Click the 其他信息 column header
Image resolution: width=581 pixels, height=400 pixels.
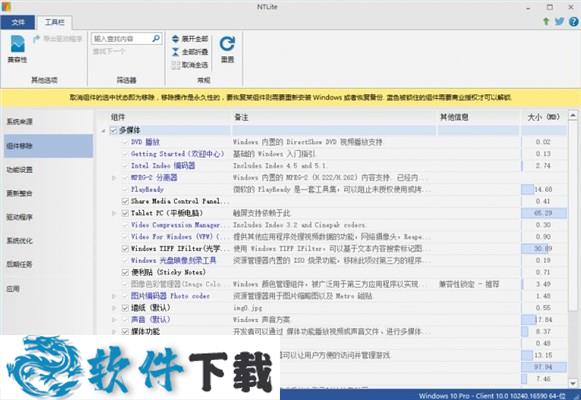tap(454, 117)
